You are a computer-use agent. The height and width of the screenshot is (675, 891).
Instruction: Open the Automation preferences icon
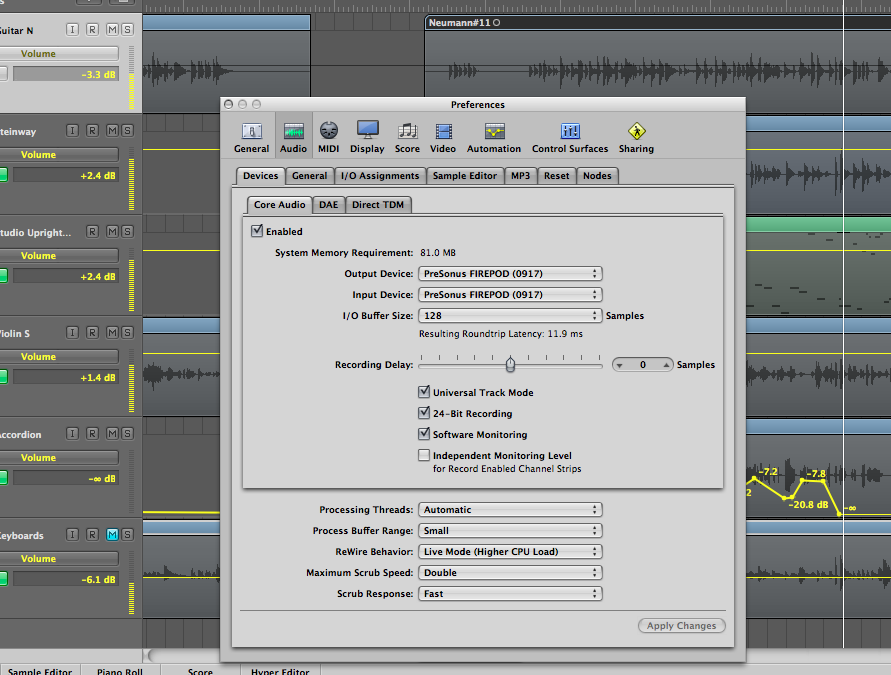494,137
